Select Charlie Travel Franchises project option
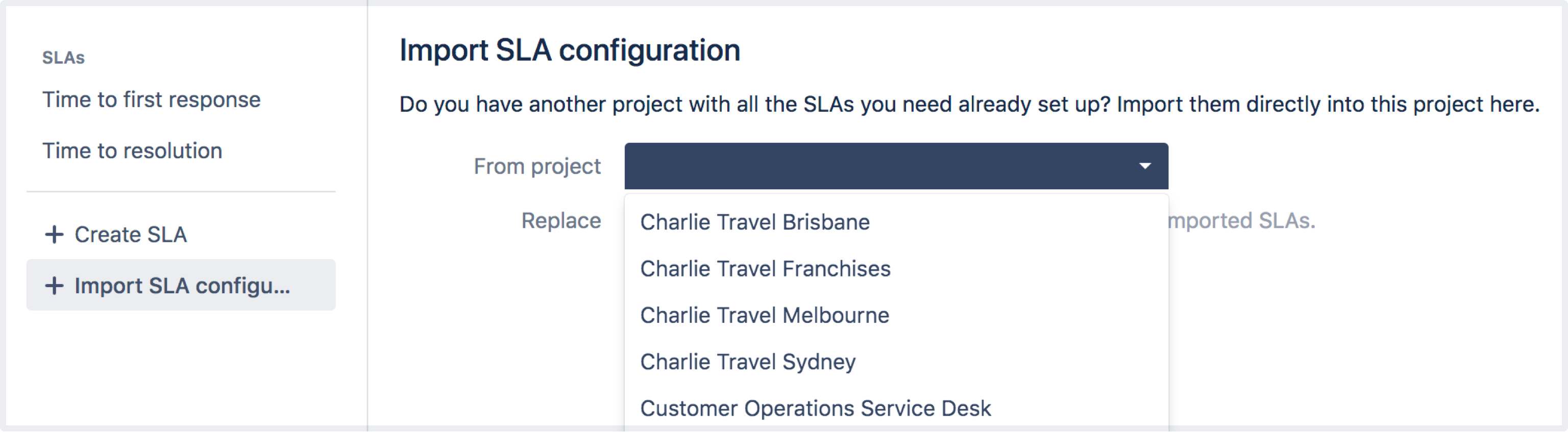This screenshot has height=433, width=1568. click(765, 269)
